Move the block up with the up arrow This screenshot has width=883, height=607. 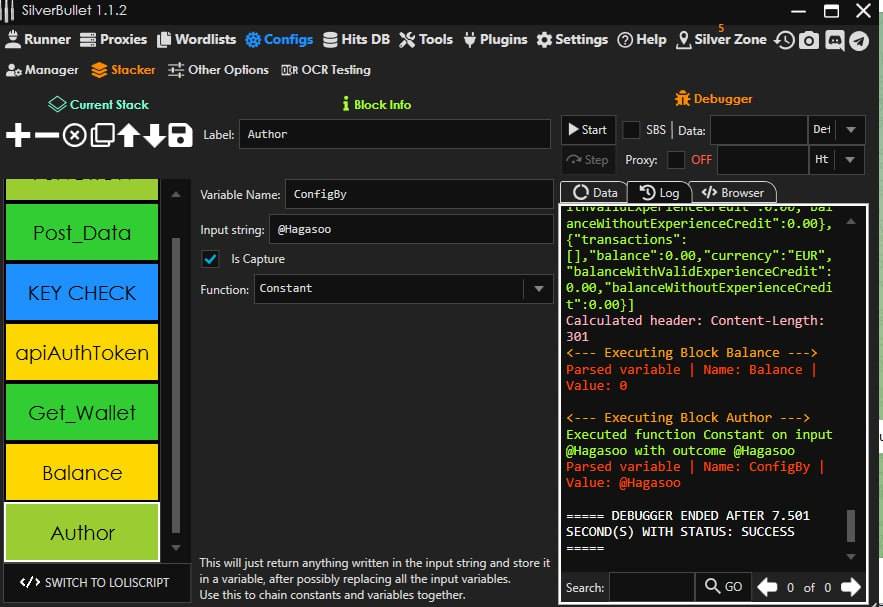point(129,136)
